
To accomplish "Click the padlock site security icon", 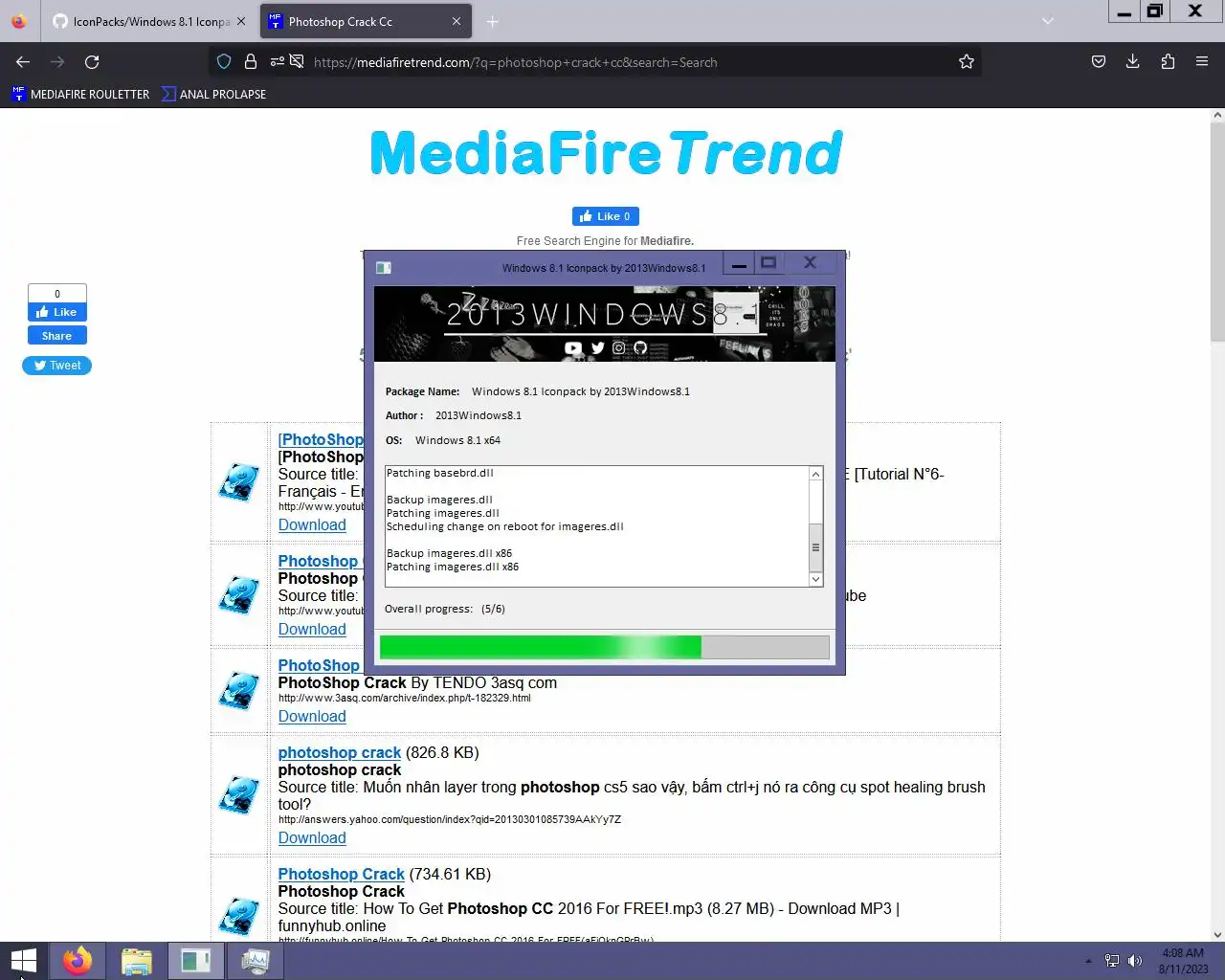I will point(251,62).
